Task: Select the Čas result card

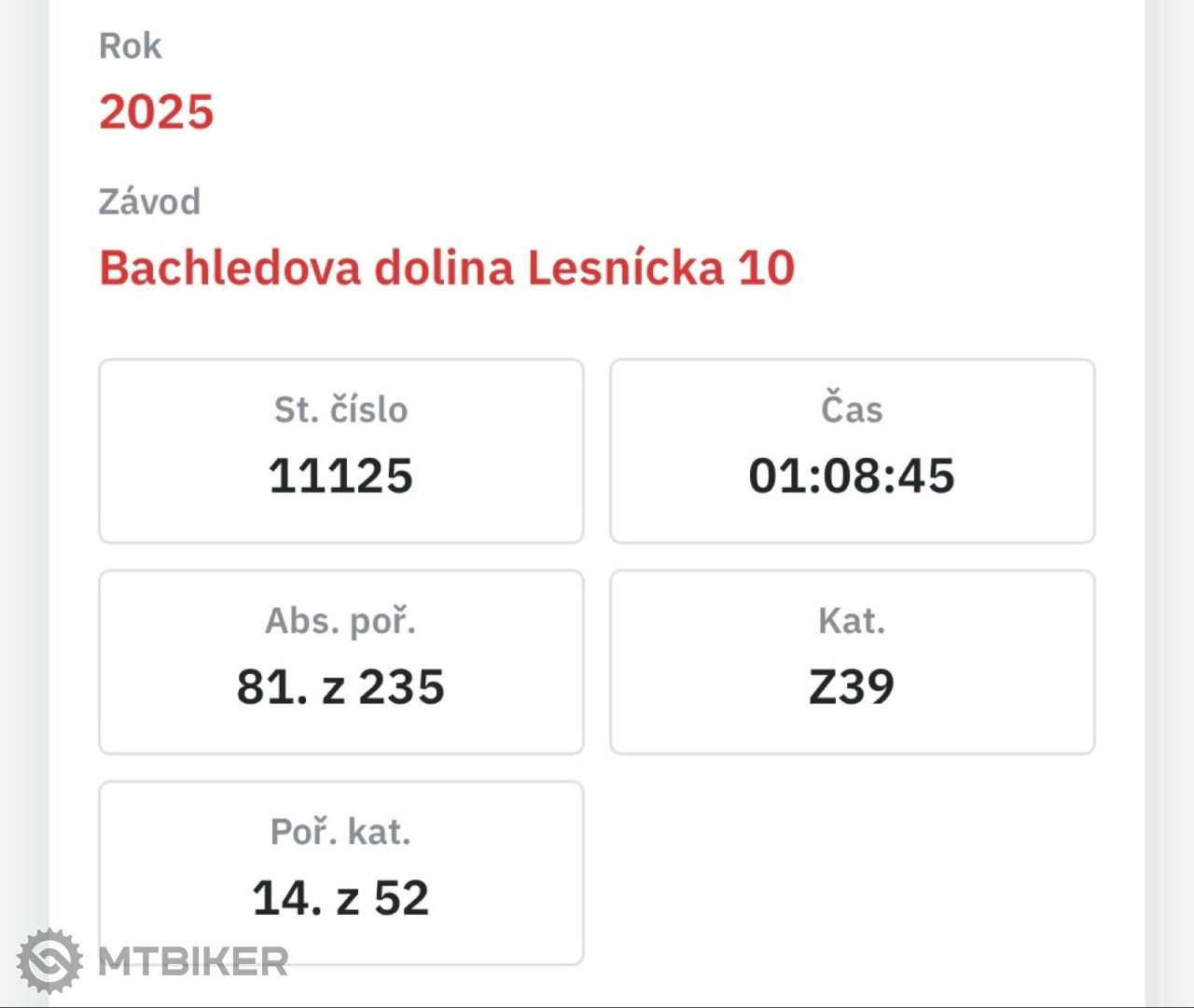Action: 853,451
